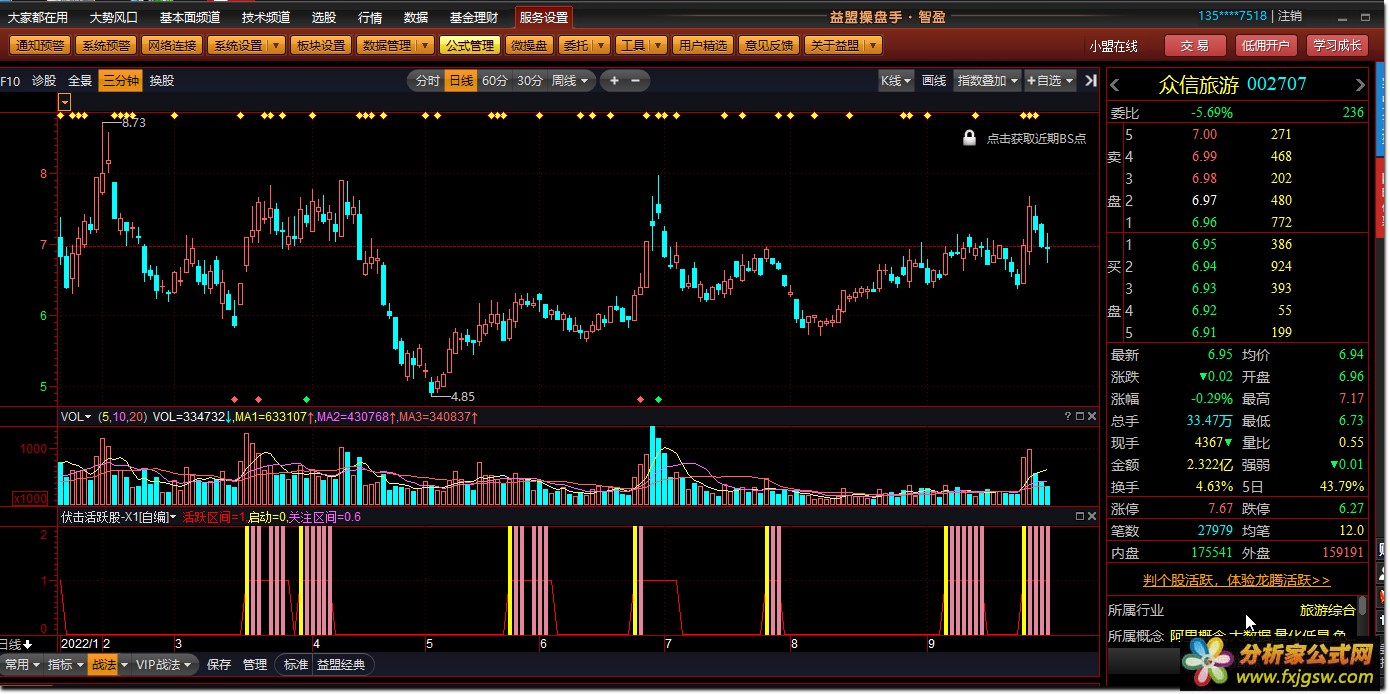Zoom out the chart with minus button
The height and width of the screenshot is (694, 1390).
tap(636, 81)
